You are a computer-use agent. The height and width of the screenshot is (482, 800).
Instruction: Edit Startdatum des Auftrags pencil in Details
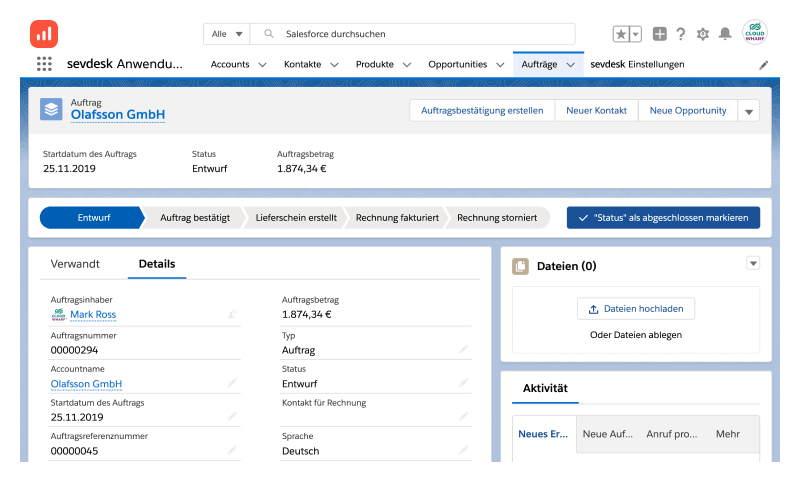click(232, 416)
